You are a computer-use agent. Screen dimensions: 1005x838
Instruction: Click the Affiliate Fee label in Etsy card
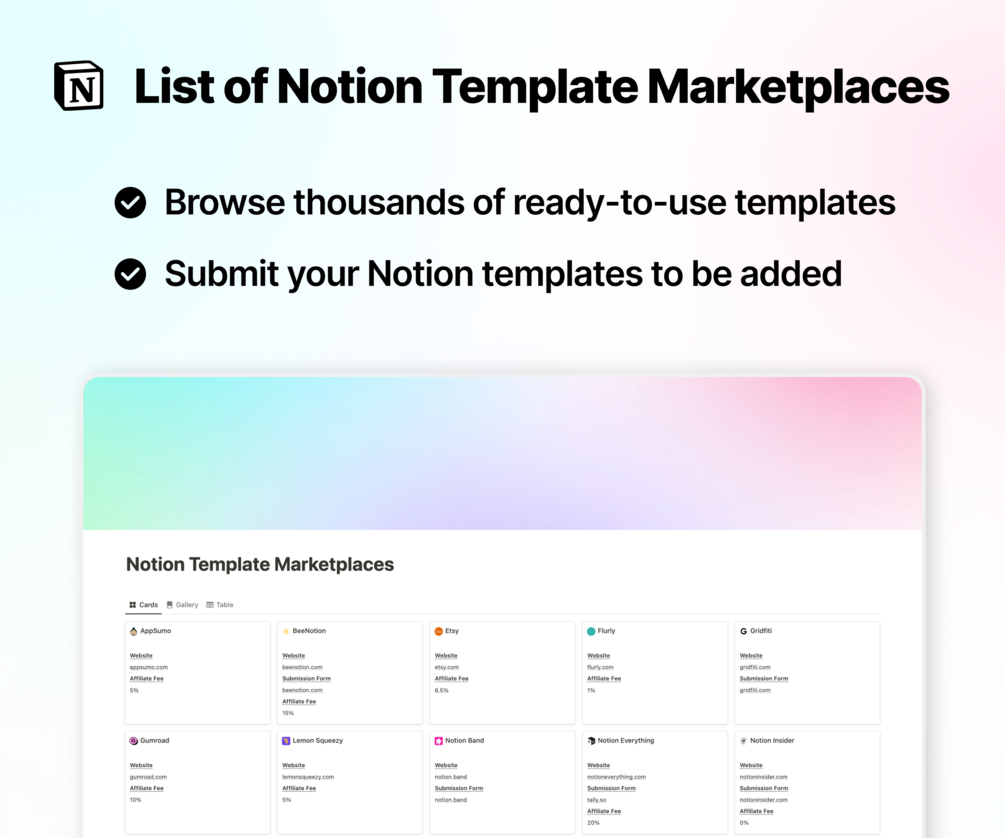pos(451,678)
